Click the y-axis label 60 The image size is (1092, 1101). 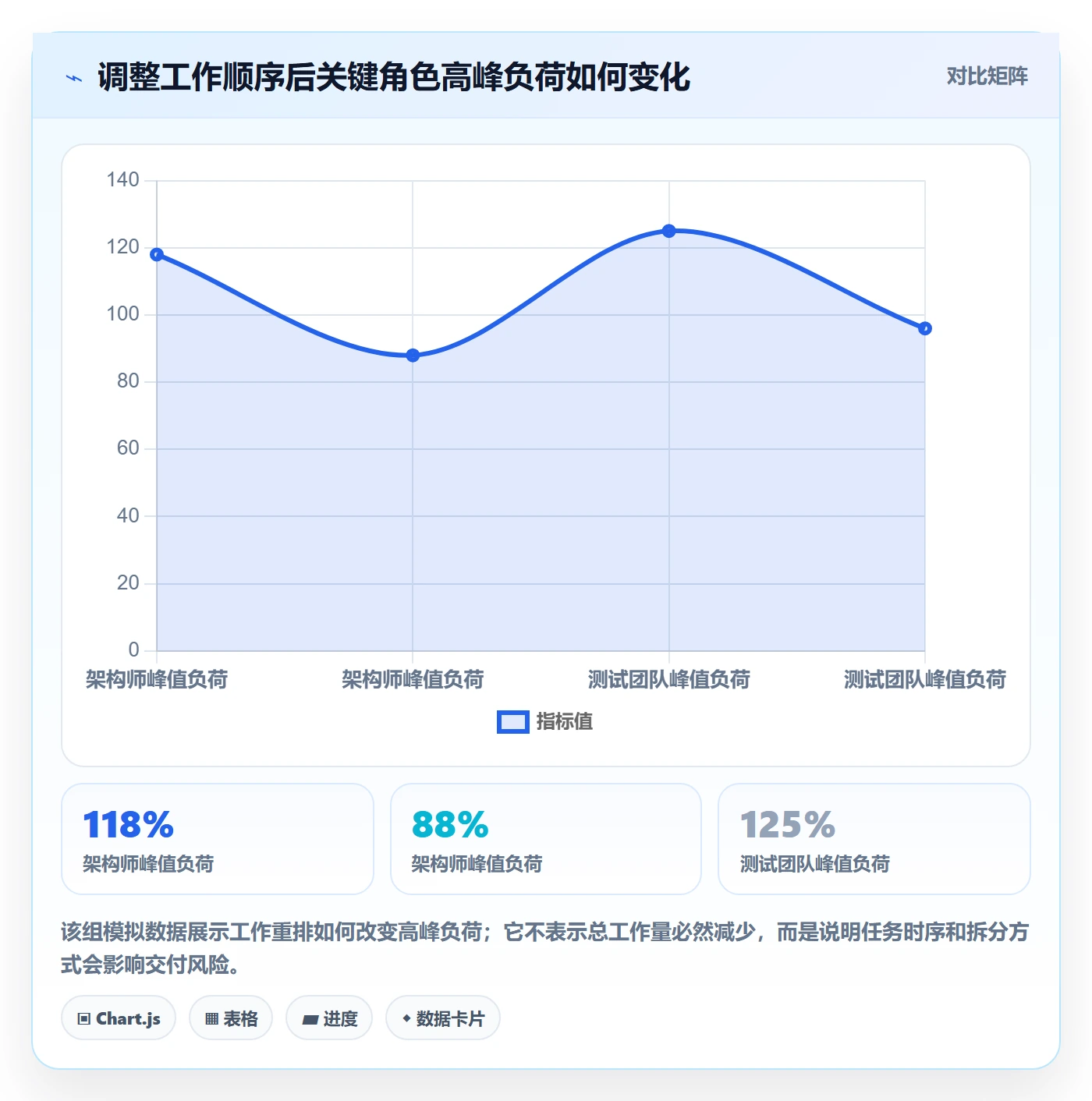tap(128, 448)
